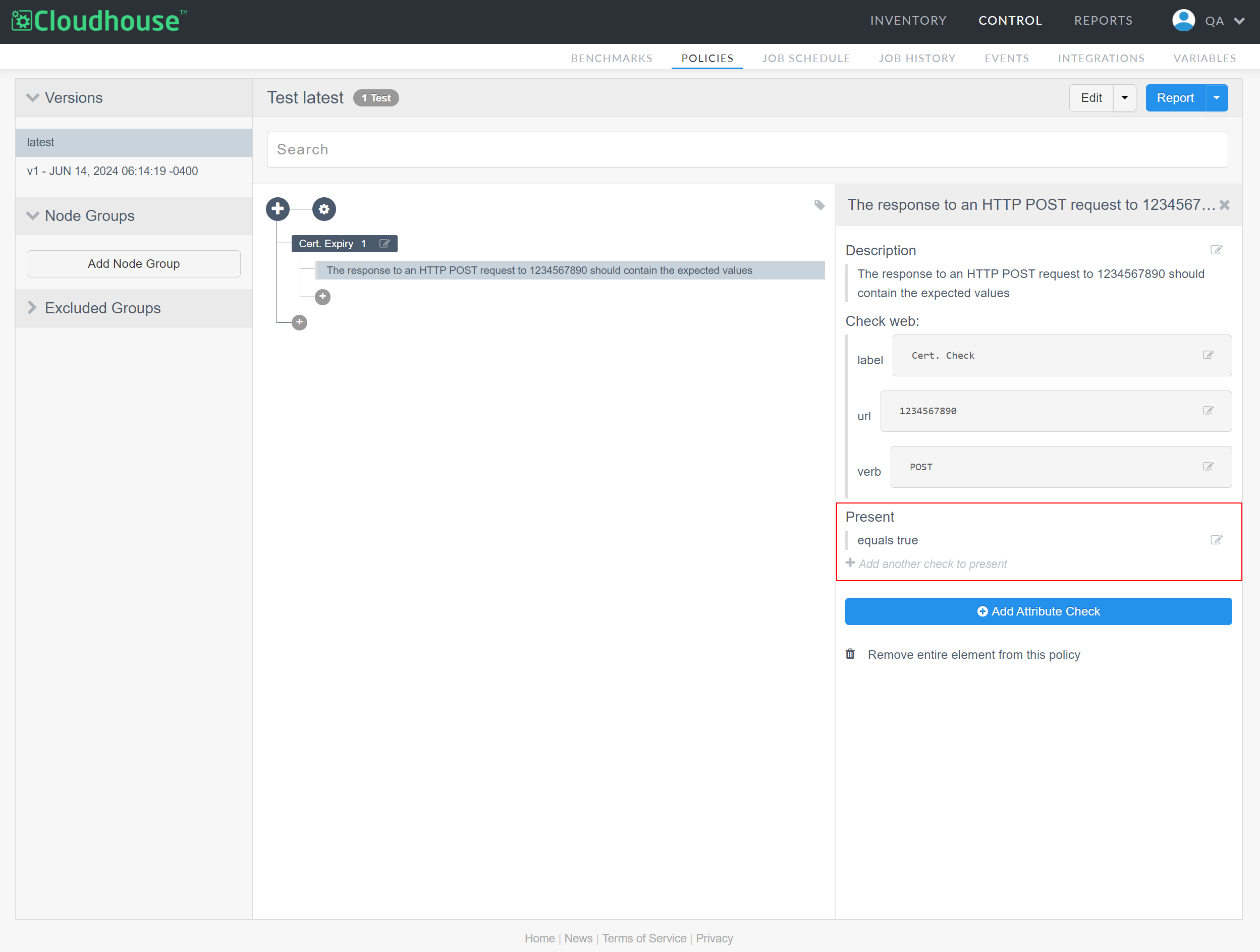
Task: Add a new group with the bottom plus icon
Action: tap(299, 322)
